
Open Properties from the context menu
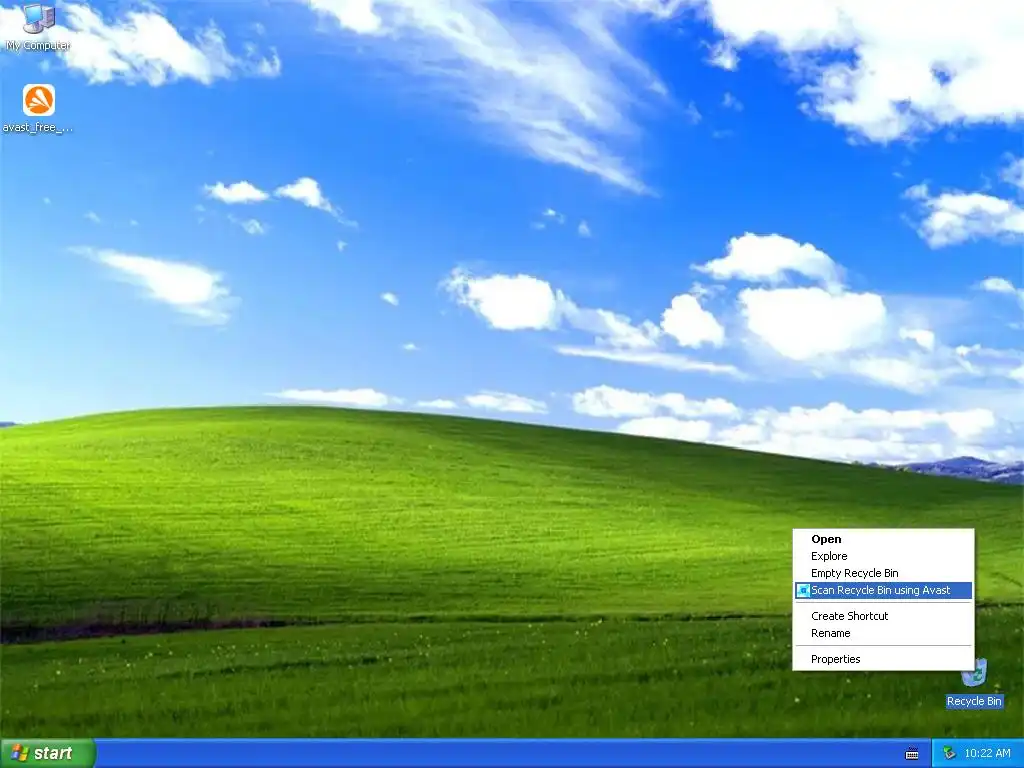883,659
